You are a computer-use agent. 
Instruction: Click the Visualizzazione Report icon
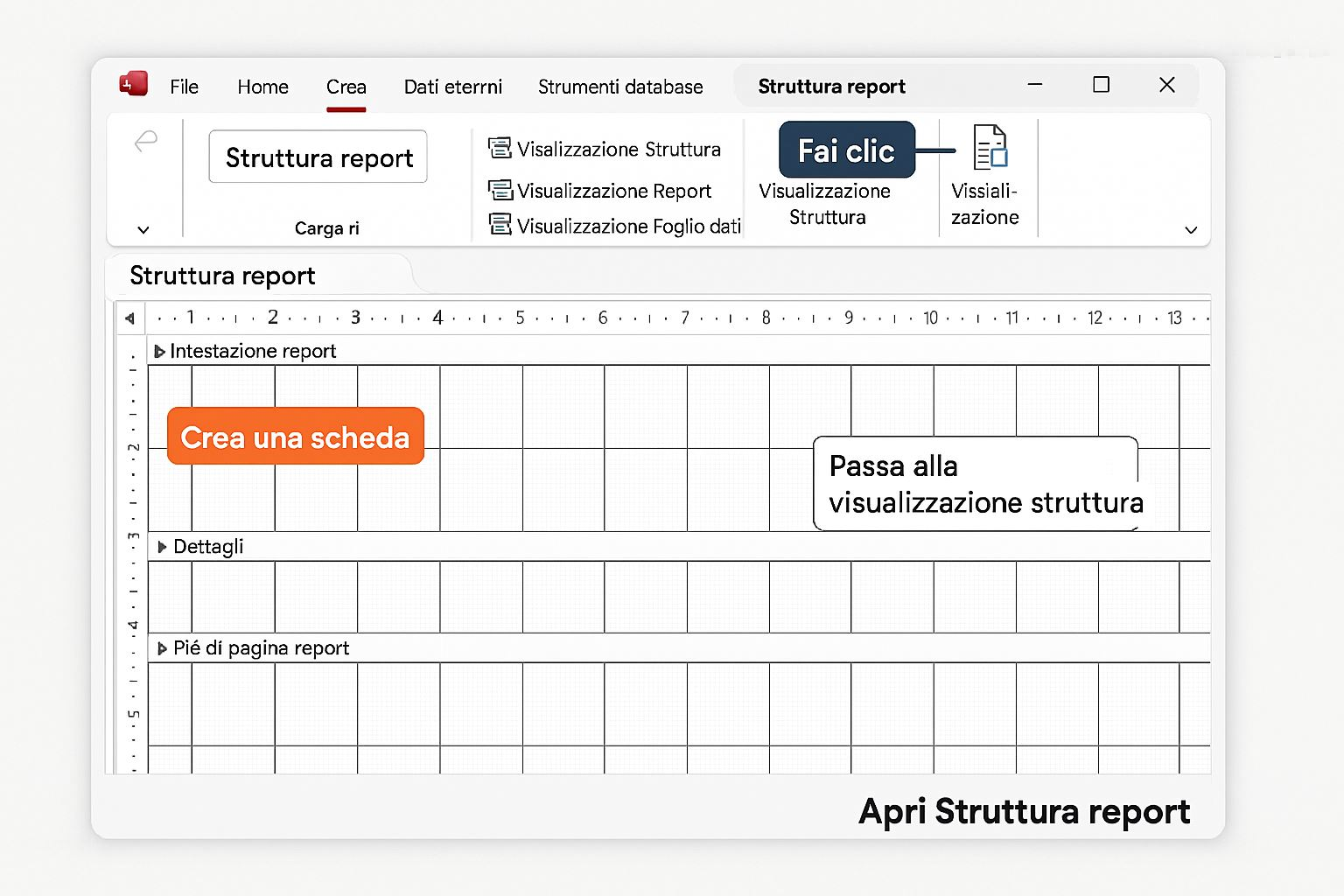click(x=500, y=190)
